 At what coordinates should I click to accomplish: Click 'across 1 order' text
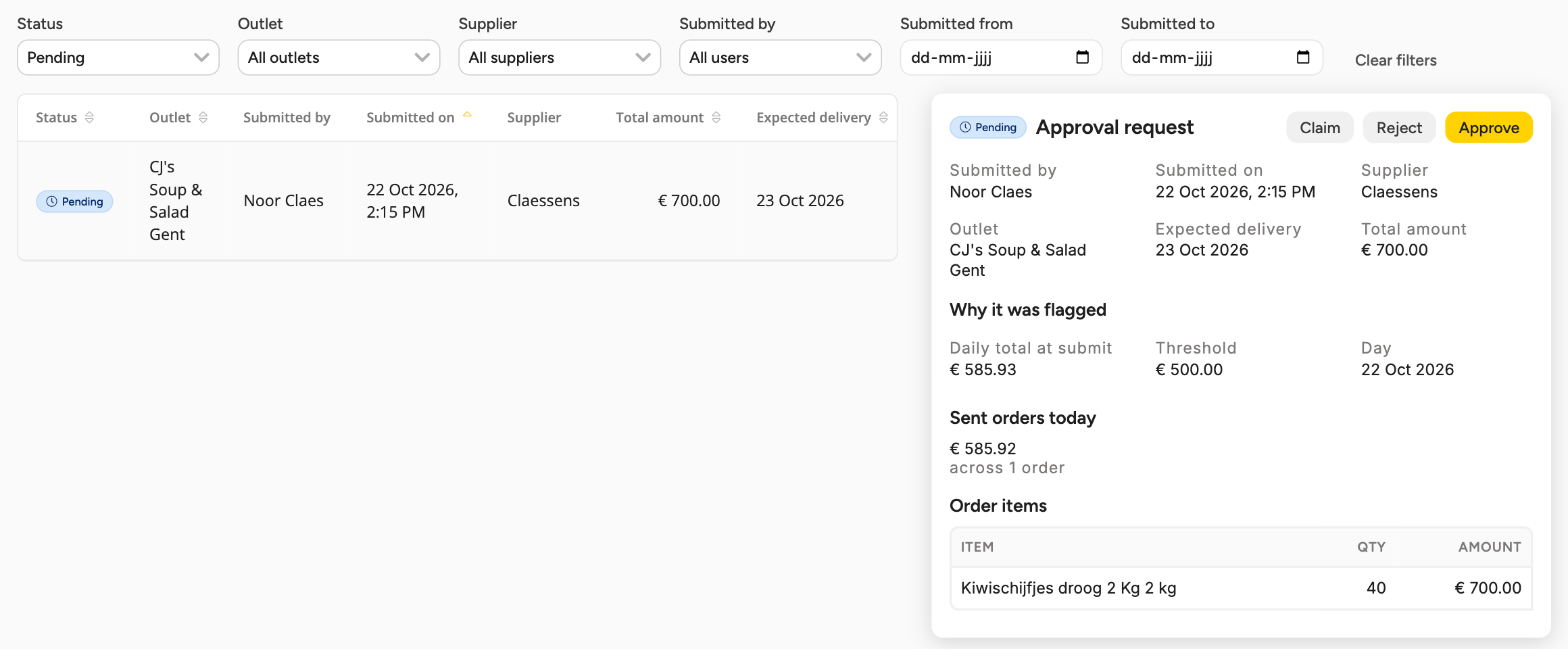pos(1007,468)
